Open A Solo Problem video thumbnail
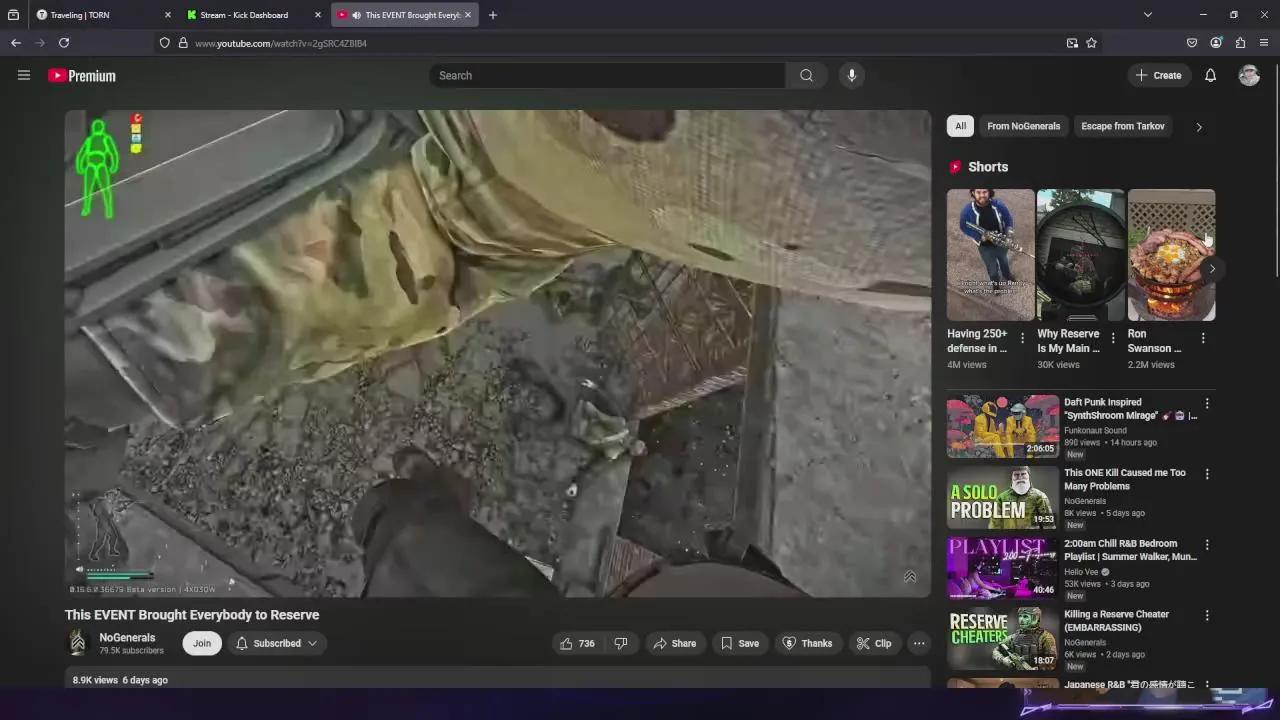 1003,497
